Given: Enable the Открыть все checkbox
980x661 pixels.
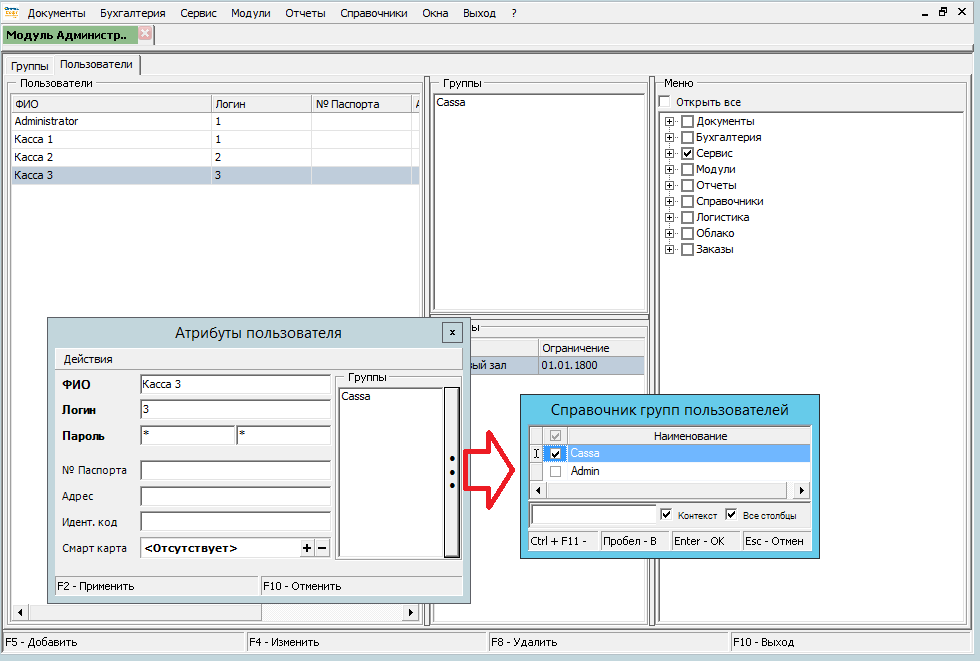Looking at the screenshot, I should 665,102.
